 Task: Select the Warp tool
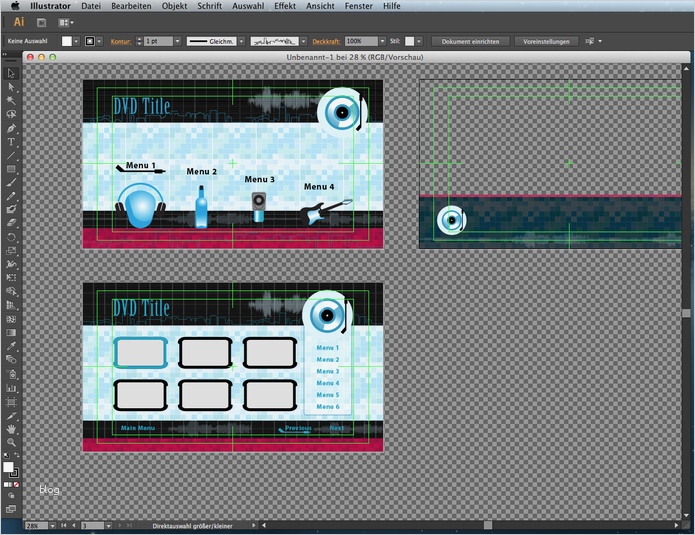tap(11, 264)
